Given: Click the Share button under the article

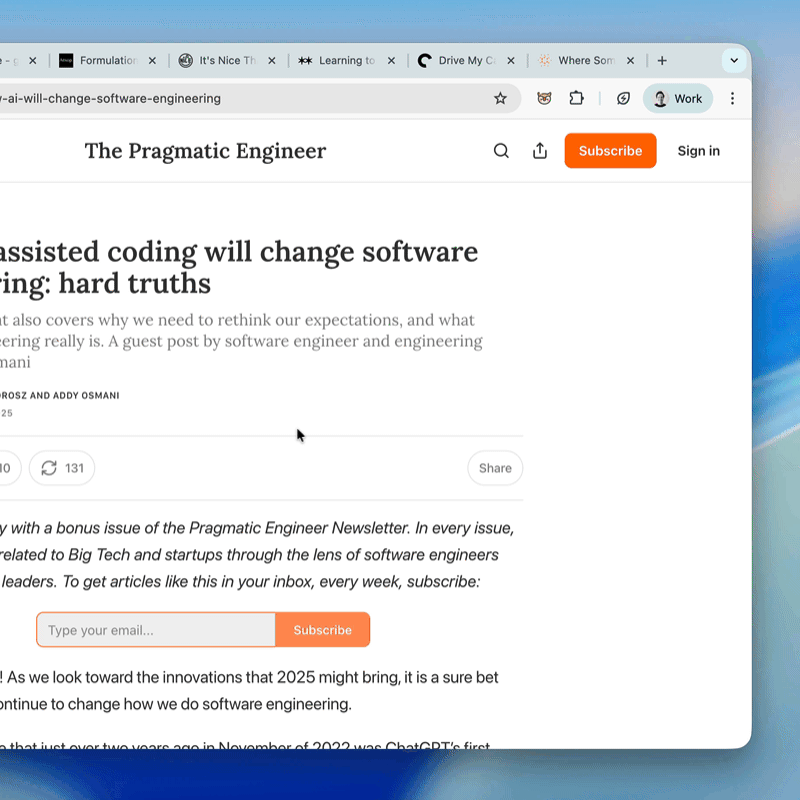Looking at the screenshot, I should 495,468.
